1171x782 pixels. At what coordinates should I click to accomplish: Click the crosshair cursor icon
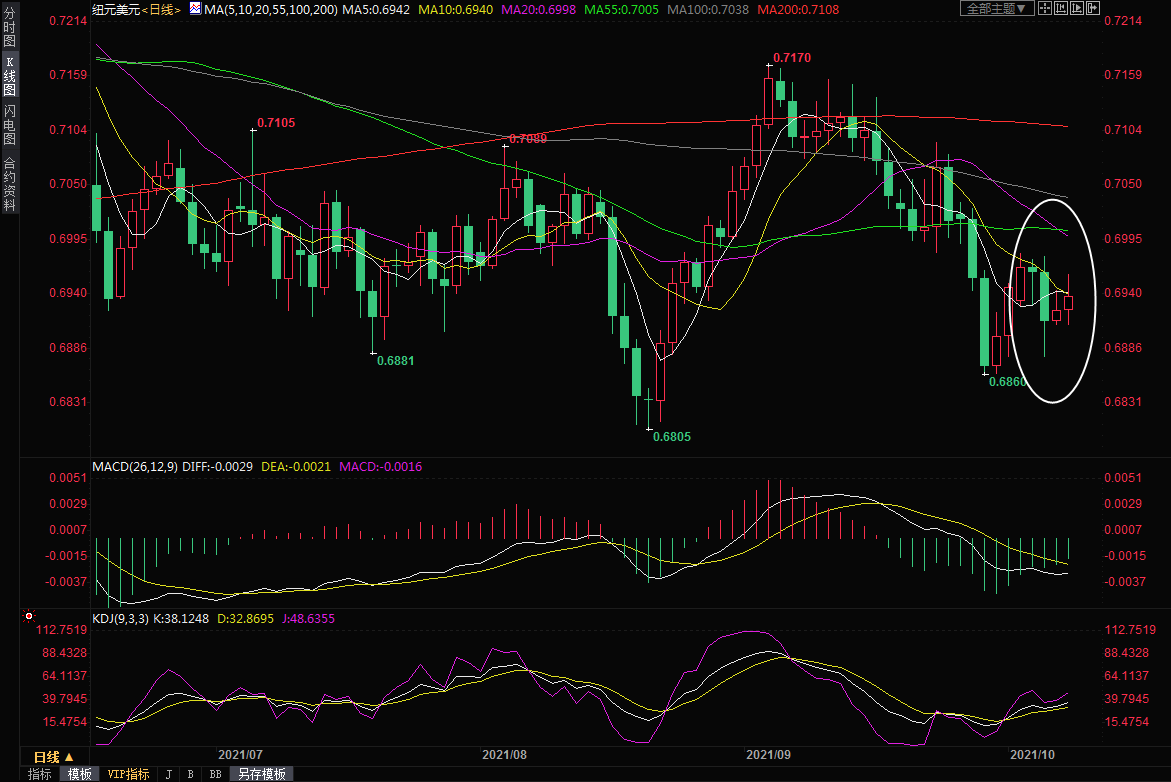[x=1045, y=8]
